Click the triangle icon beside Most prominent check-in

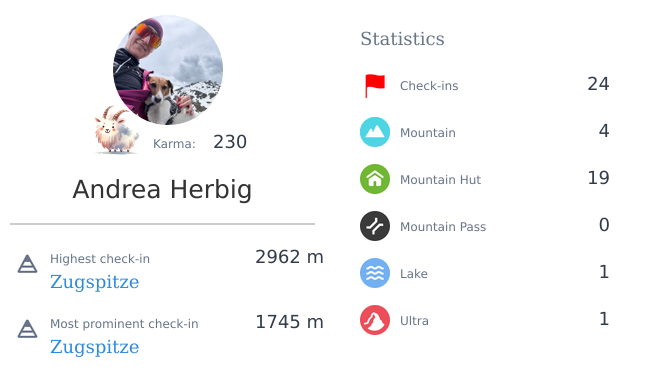click(27, 329)
